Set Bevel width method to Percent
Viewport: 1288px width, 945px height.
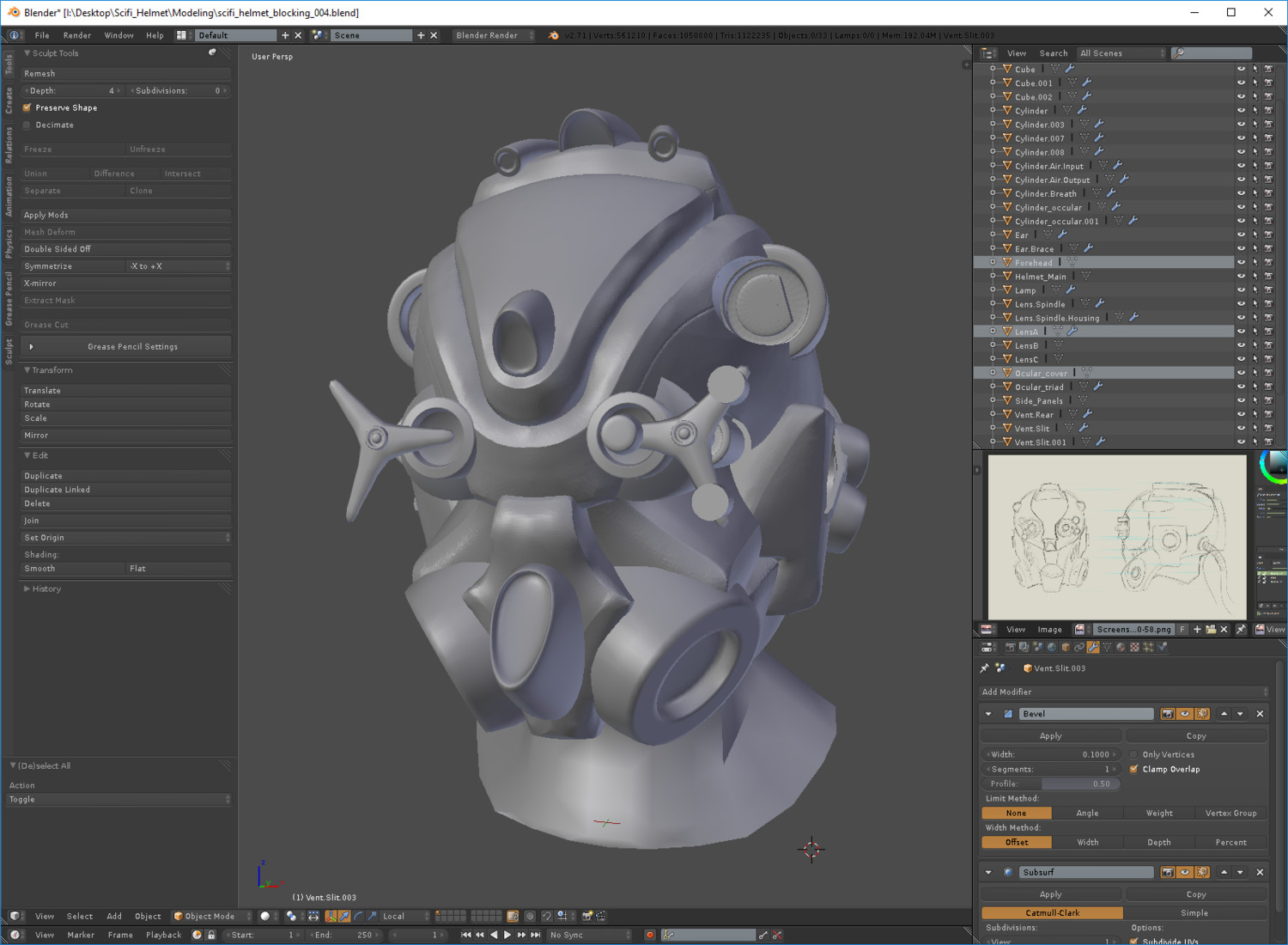click(1230, 842)
